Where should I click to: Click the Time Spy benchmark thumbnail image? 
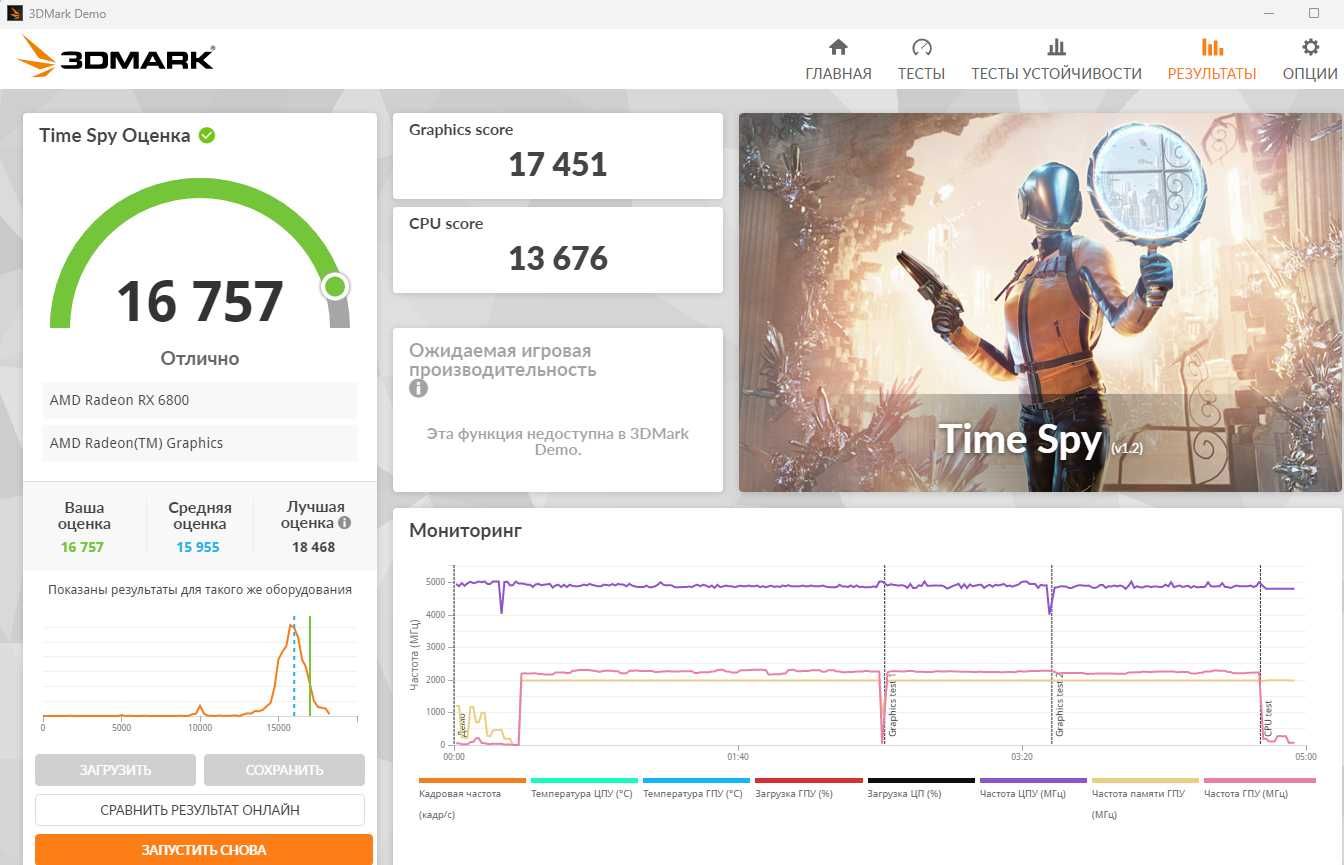point(1040,302)
